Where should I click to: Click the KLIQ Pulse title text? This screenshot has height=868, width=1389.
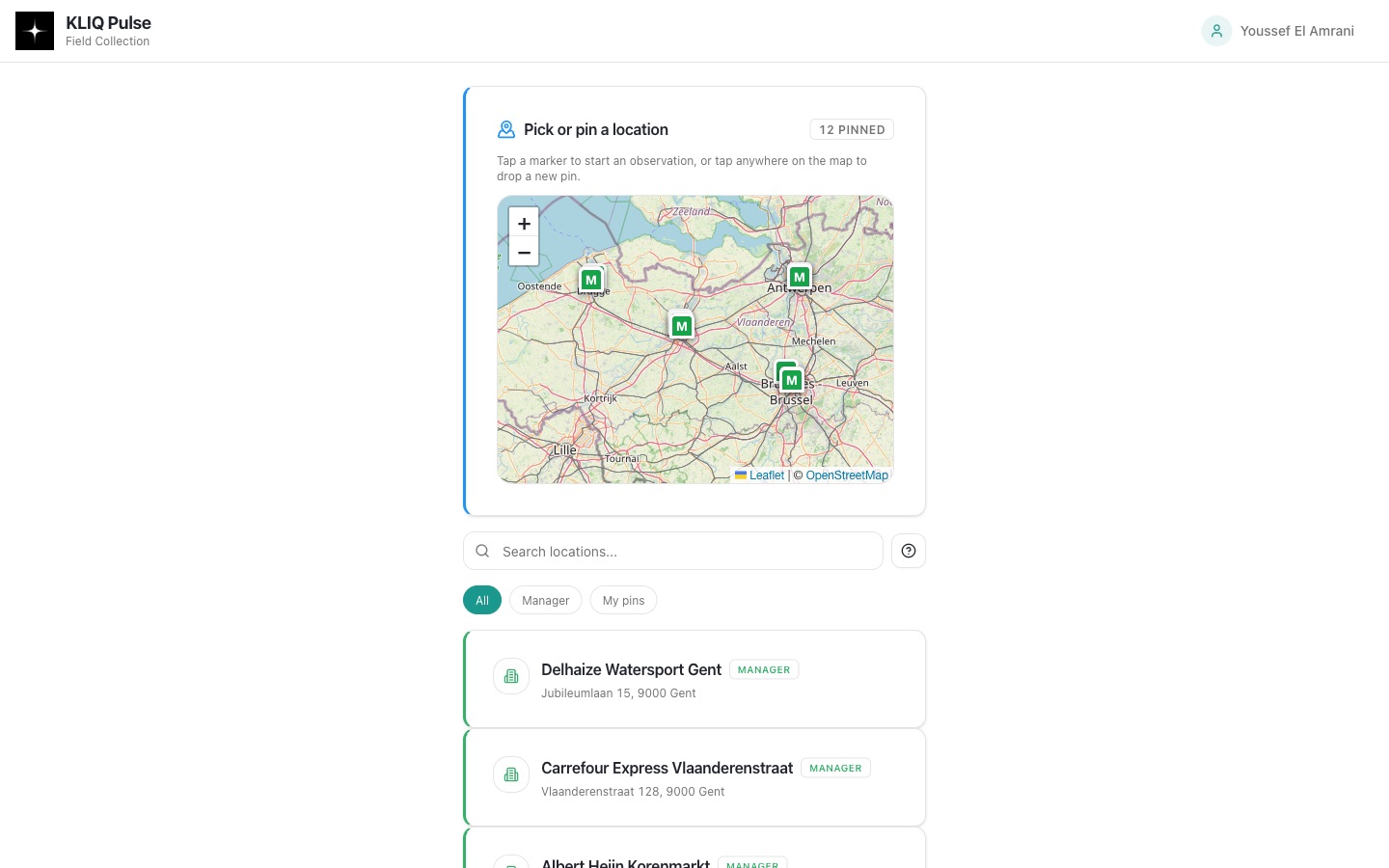(108, 23)
